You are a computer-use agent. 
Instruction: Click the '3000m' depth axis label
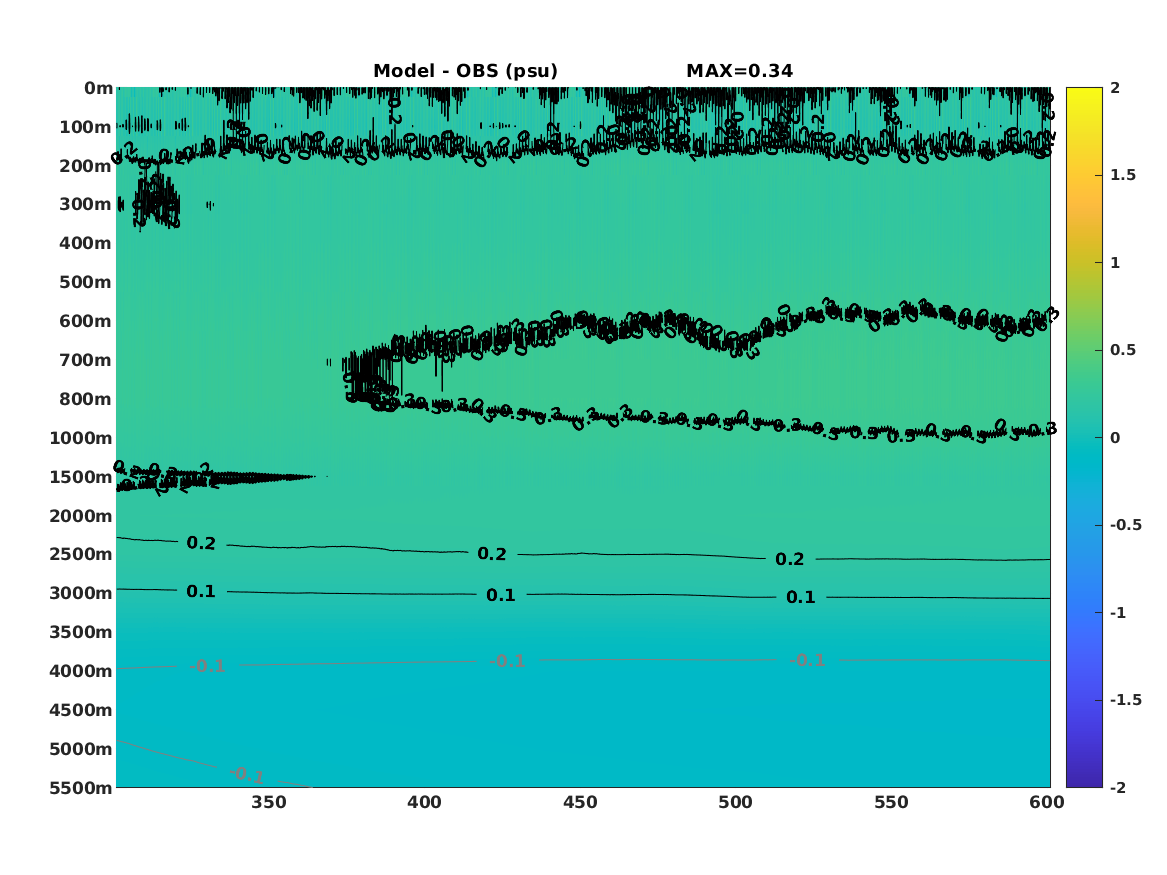(81, 593)
